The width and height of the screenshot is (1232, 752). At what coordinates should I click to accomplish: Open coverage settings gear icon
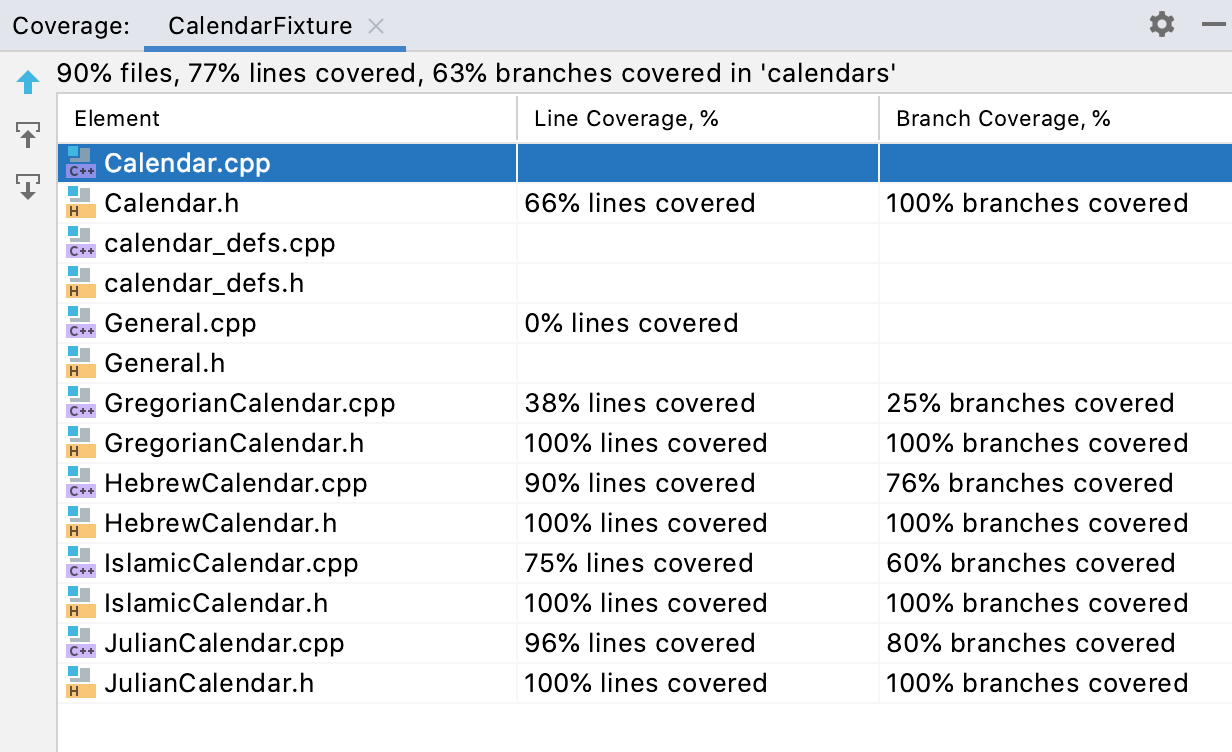[x=1162, y=25]
